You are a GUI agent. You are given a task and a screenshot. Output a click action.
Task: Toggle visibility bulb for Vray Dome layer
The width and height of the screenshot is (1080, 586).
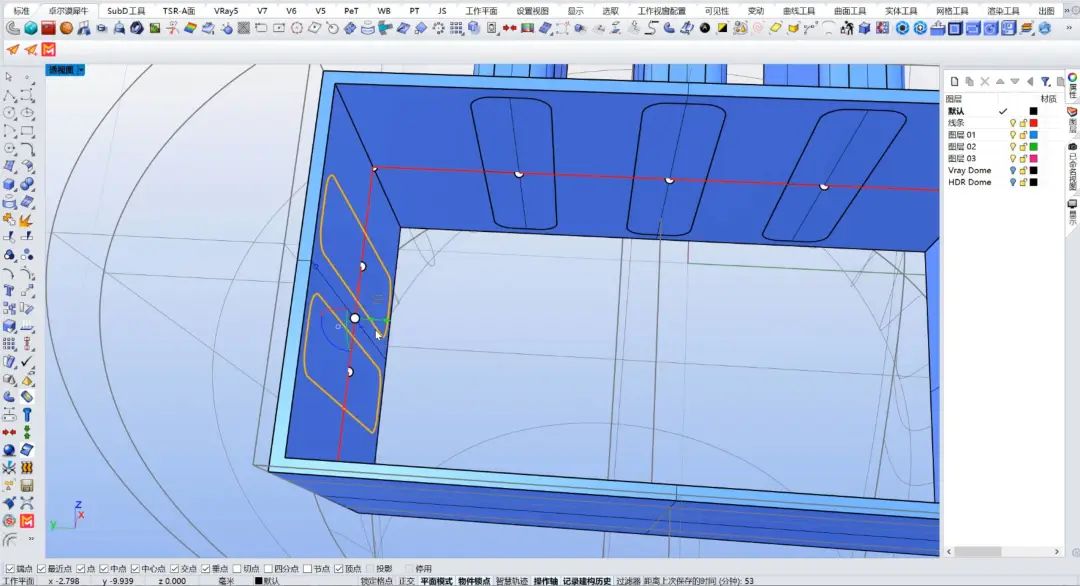point(1012,171)
